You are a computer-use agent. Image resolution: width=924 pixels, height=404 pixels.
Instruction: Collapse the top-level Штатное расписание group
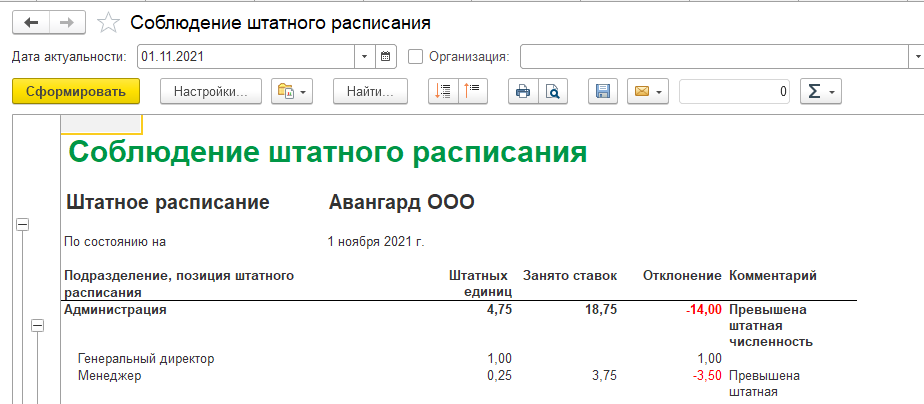coord(22,225)
